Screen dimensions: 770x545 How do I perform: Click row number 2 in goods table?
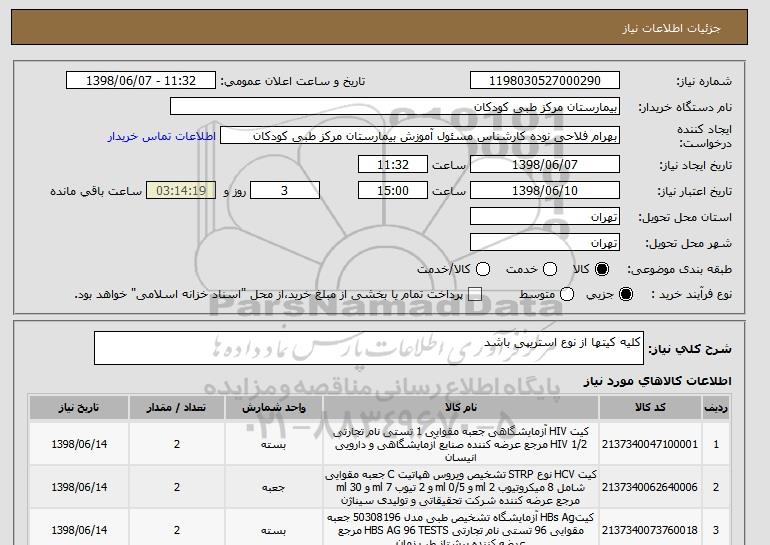[716, 487]
